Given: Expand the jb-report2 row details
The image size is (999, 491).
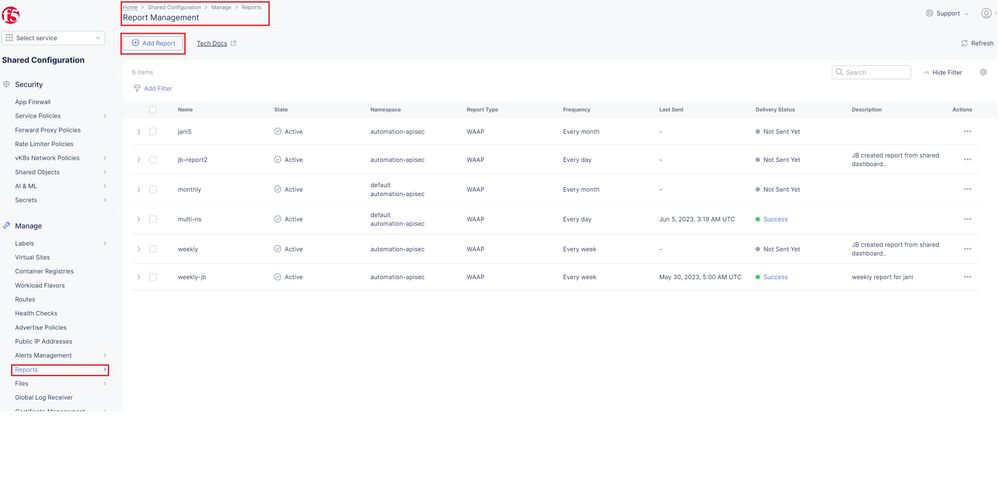Looking at the screenshot, I should (x=138, y=159).
